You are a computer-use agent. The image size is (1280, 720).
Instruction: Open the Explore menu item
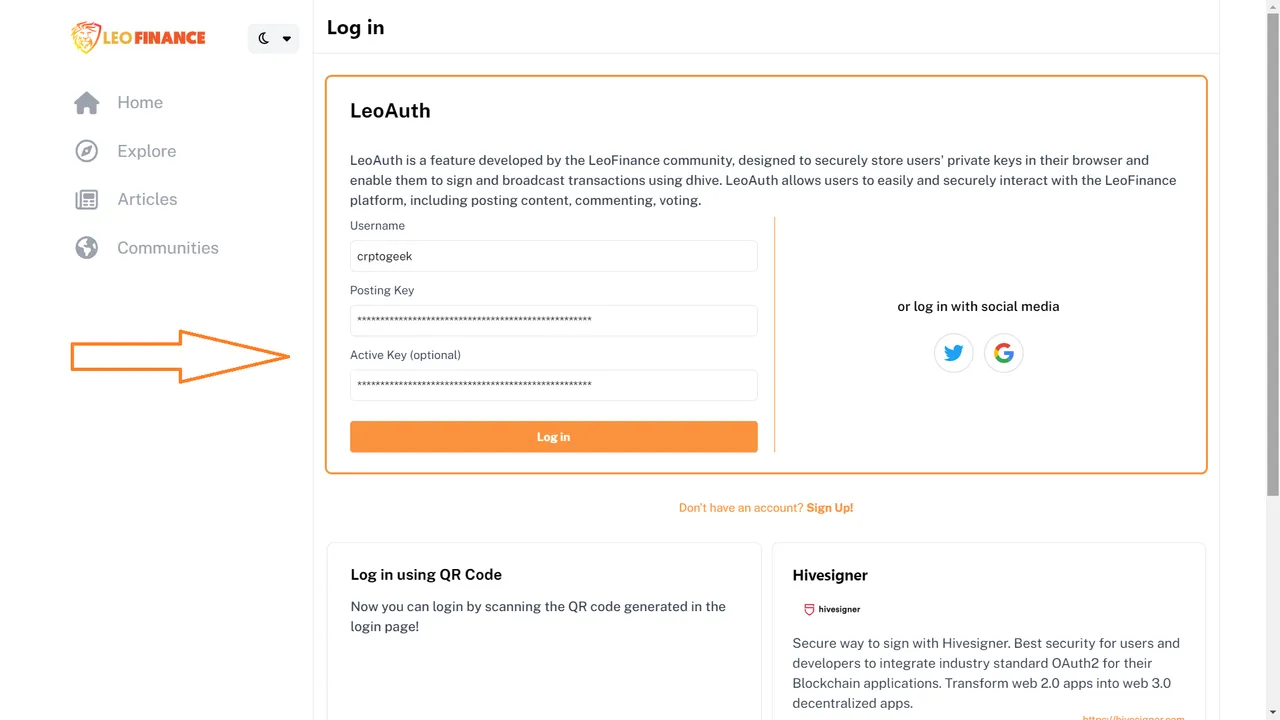tap(147, 151)
